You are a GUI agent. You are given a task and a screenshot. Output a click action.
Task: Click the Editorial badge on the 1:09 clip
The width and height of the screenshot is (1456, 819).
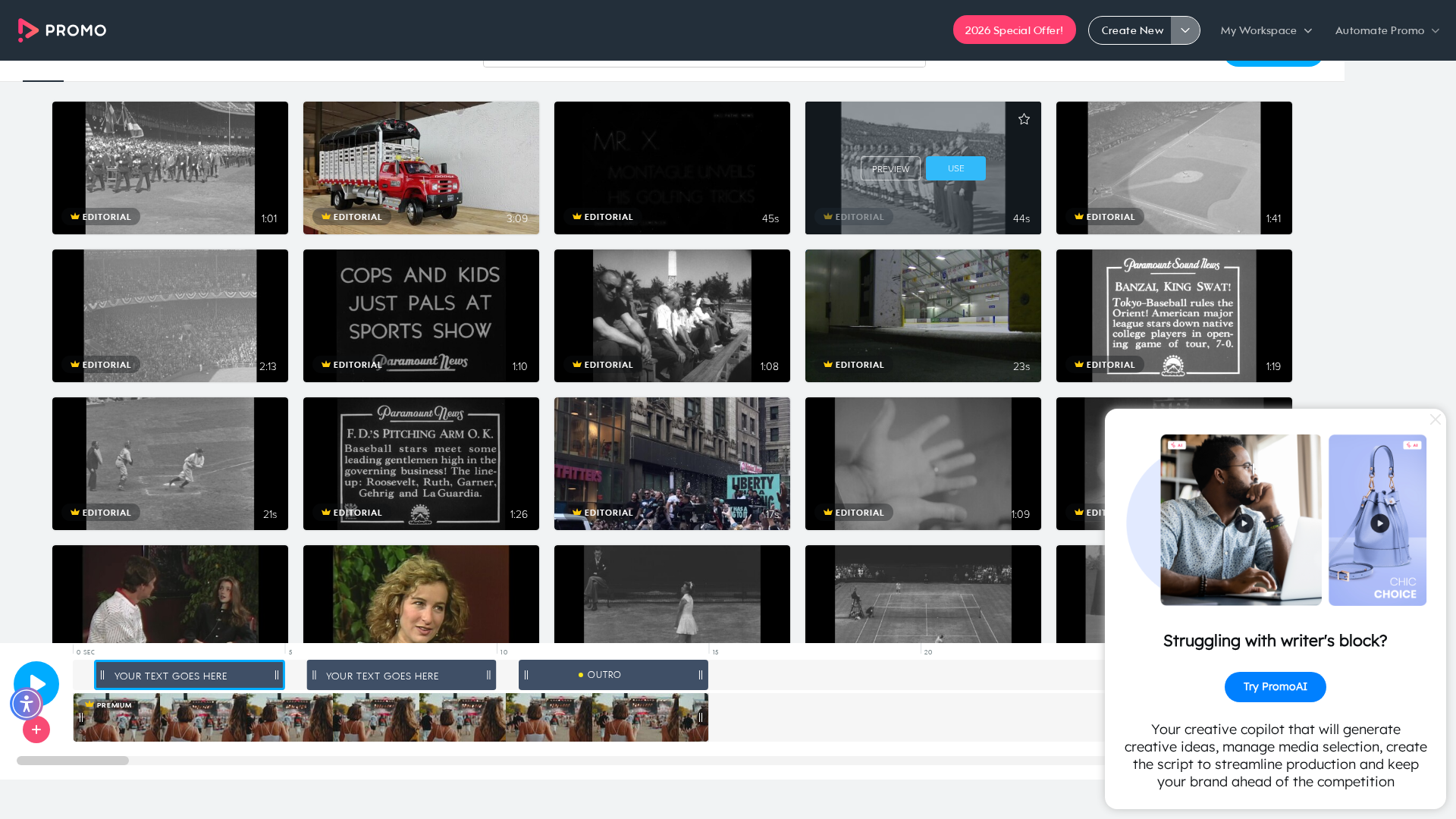point(854,513)
